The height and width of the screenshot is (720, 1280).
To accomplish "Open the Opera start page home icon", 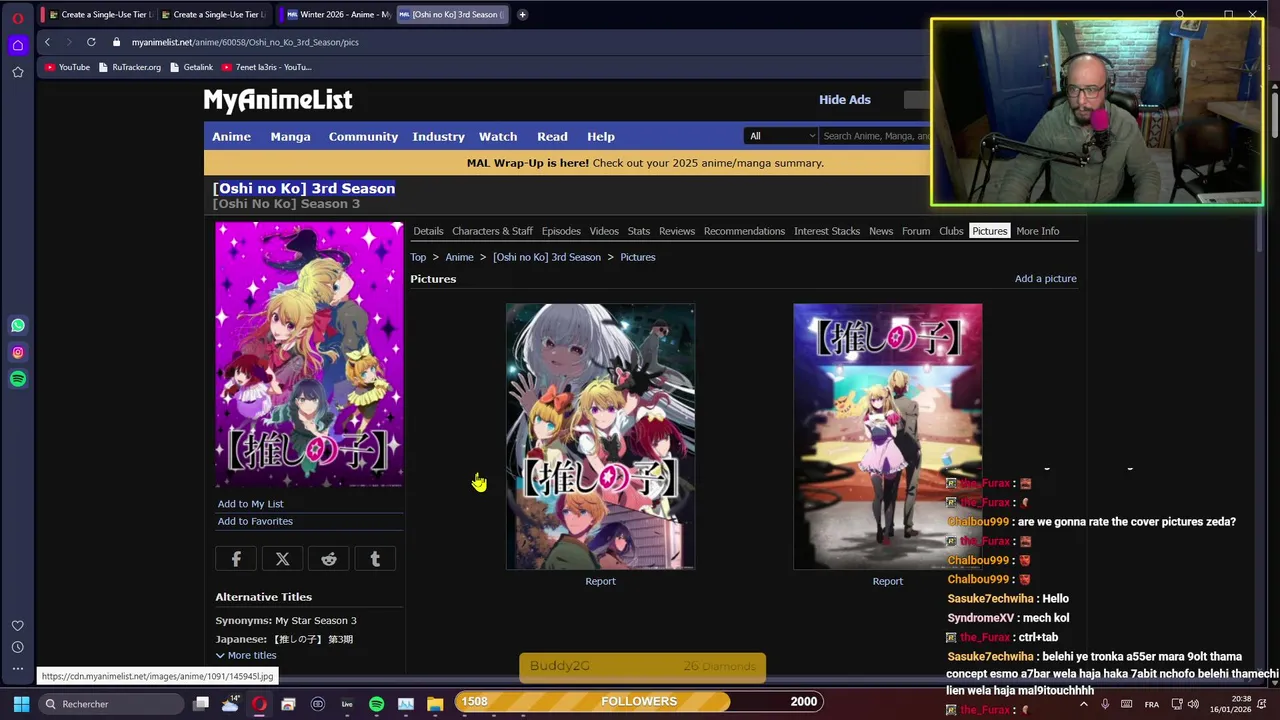I will pos(18,45).
